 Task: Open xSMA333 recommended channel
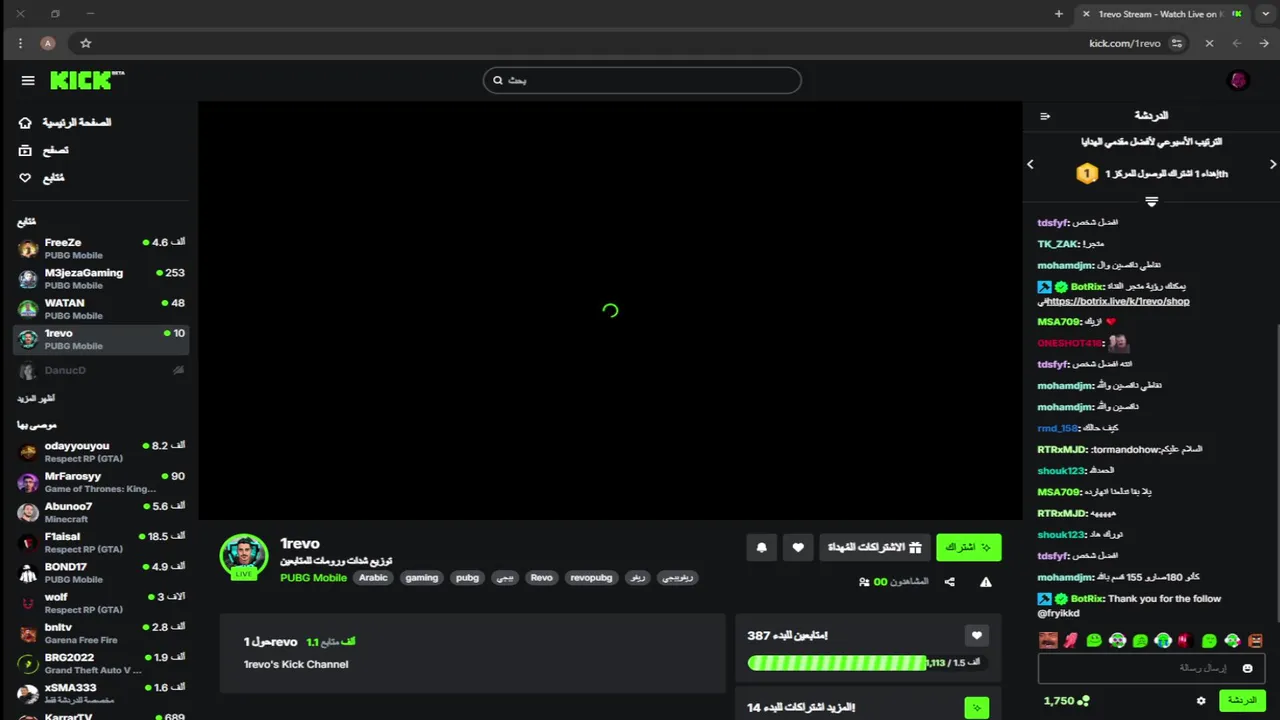(101, 693)
